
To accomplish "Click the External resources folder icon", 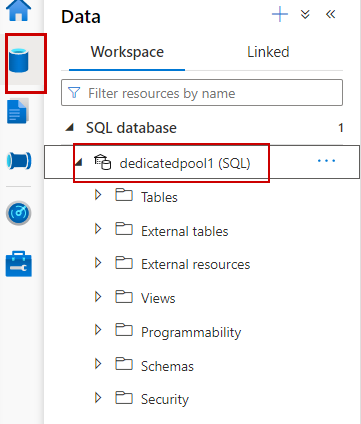I will (124, 263).
